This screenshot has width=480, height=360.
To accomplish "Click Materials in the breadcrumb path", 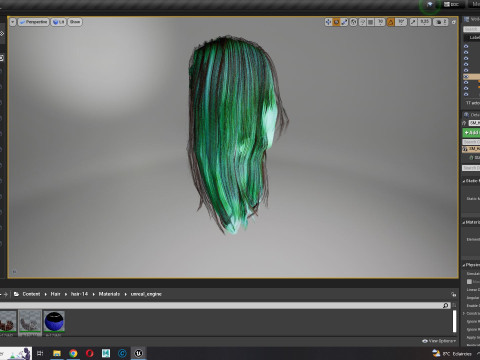I will pyautogui.click(x=109, y=294).
